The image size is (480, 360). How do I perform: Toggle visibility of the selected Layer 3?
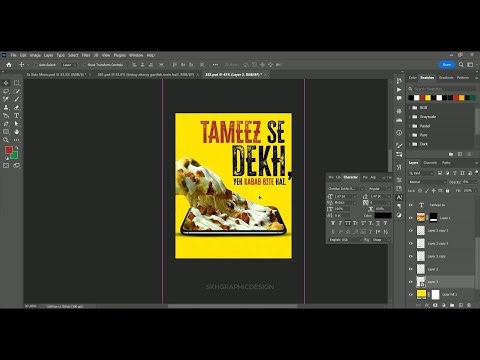point(411,282)
